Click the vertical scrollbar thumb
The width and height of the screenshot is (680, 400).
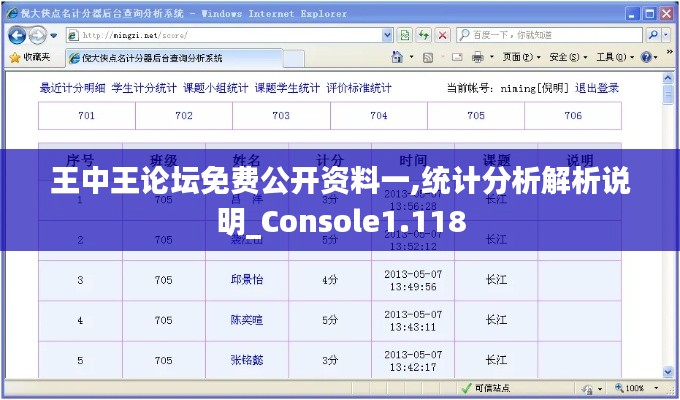(668, 95)
